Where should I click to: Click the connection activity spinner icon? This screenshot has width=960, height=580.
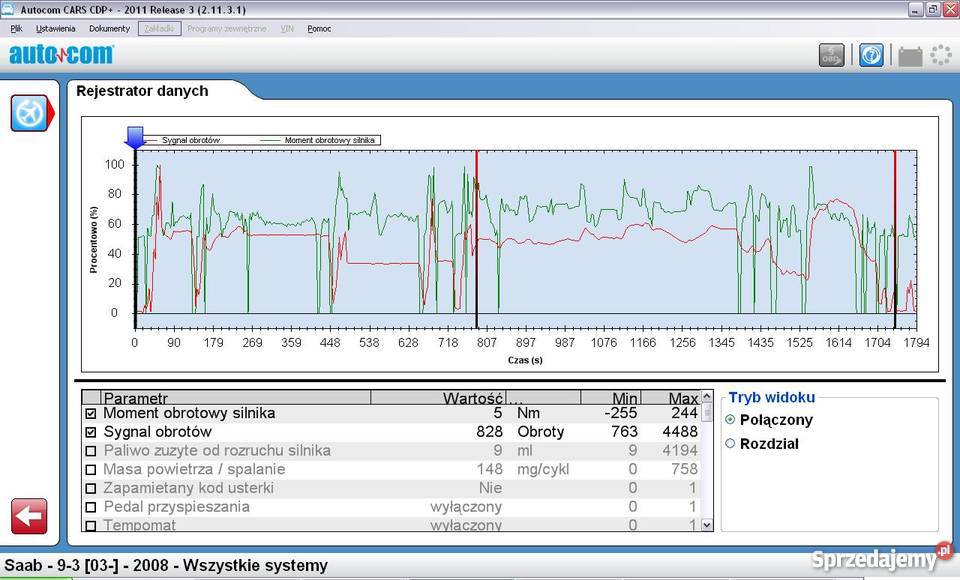point(940,55)
